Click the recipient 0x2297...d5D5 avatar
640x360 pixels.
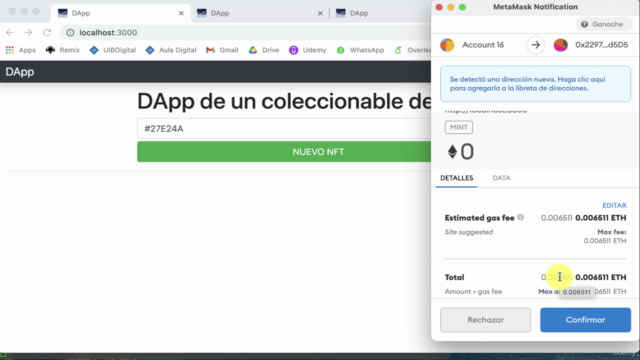[x=560, y=45]
